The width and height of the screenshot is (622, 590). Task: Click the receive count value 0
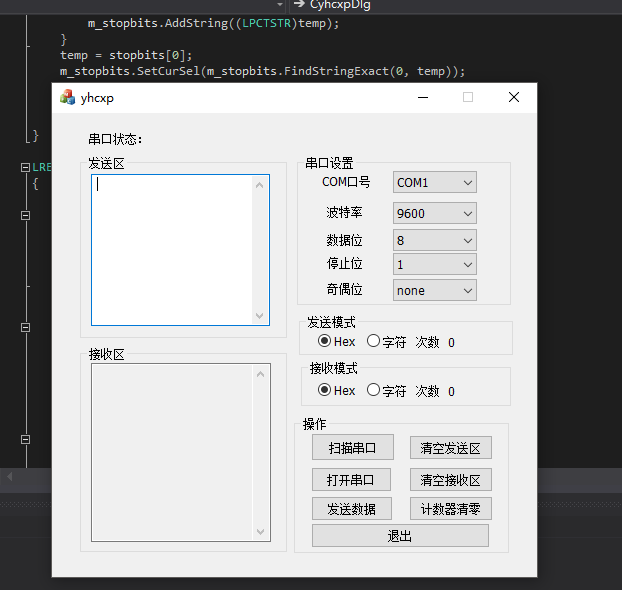451,392
